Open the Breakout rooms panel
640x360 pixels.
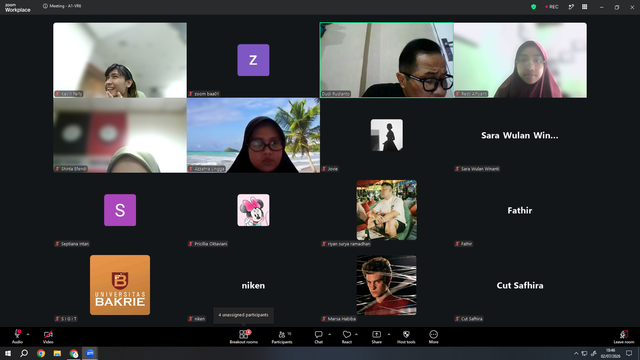(243, 337)
